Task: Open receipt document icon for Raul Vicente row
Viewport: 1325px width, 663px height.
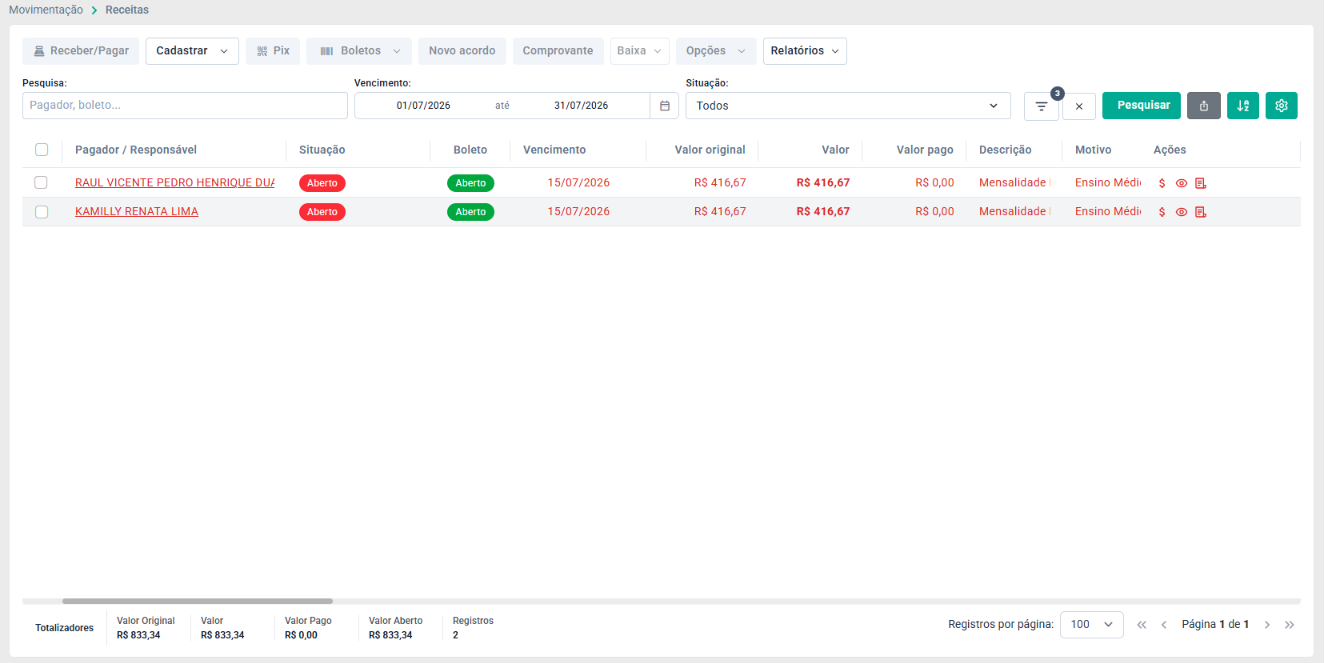Action: (x=1201, y=183)
